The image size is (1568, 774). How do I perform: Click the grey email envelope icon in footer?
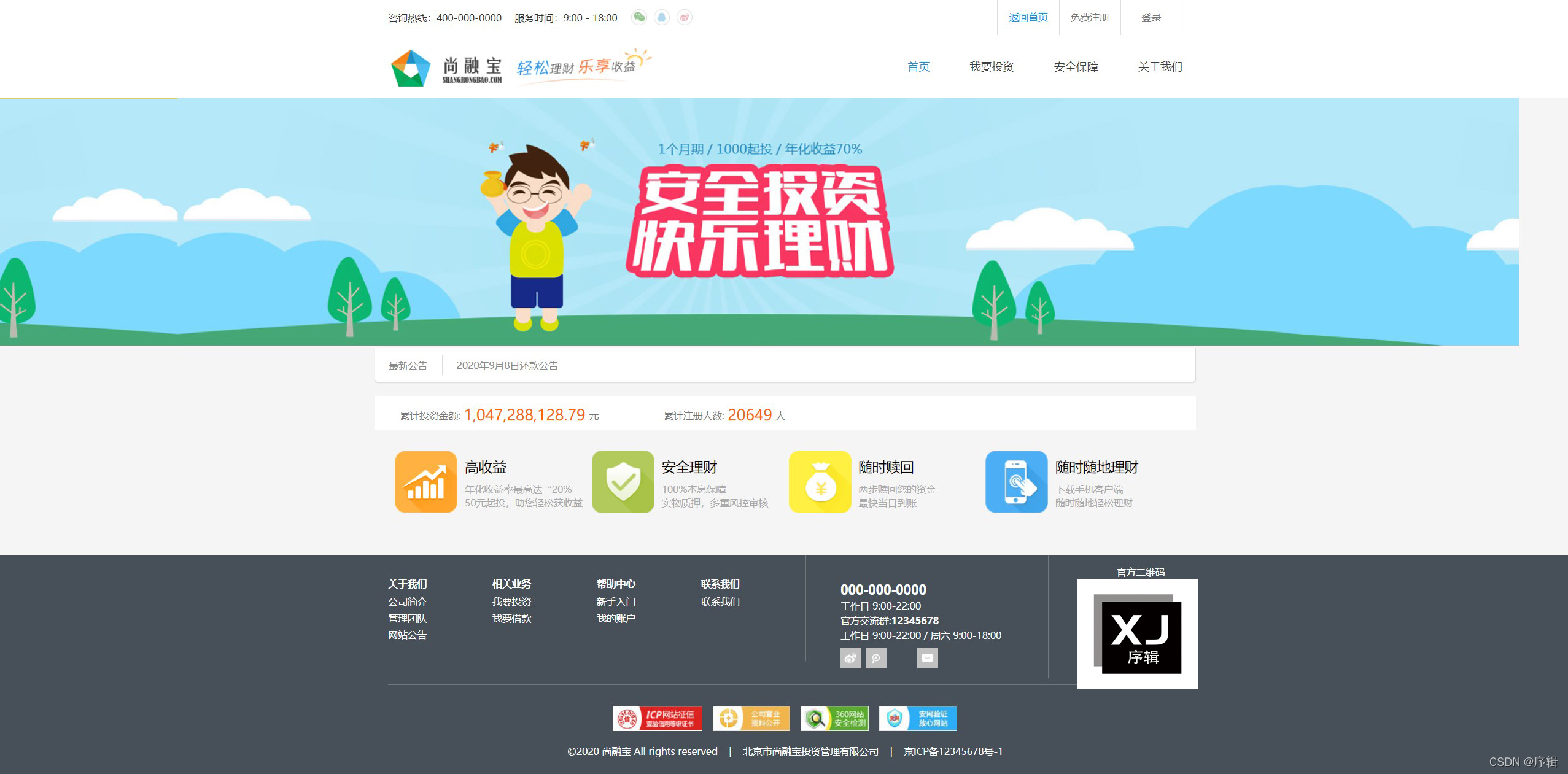(927, 658)
